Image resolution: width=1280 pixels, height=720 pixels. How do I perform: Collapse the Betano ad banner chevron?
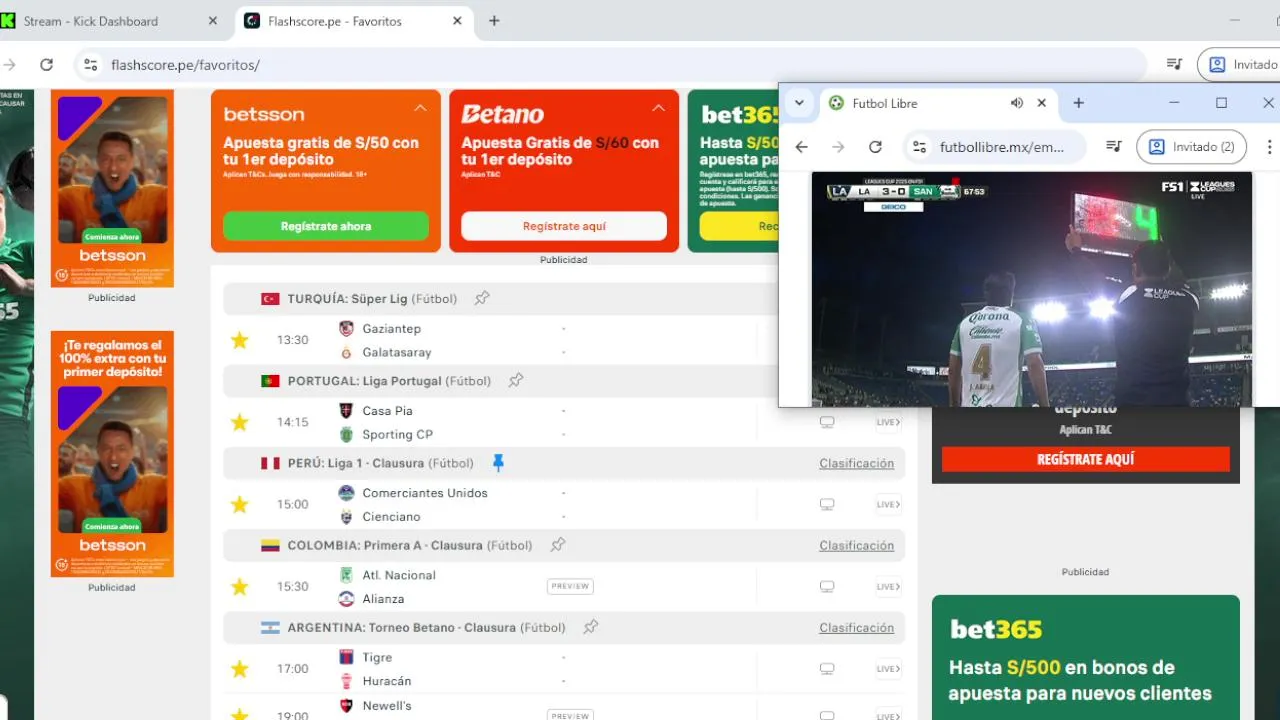tap(658, 108)
